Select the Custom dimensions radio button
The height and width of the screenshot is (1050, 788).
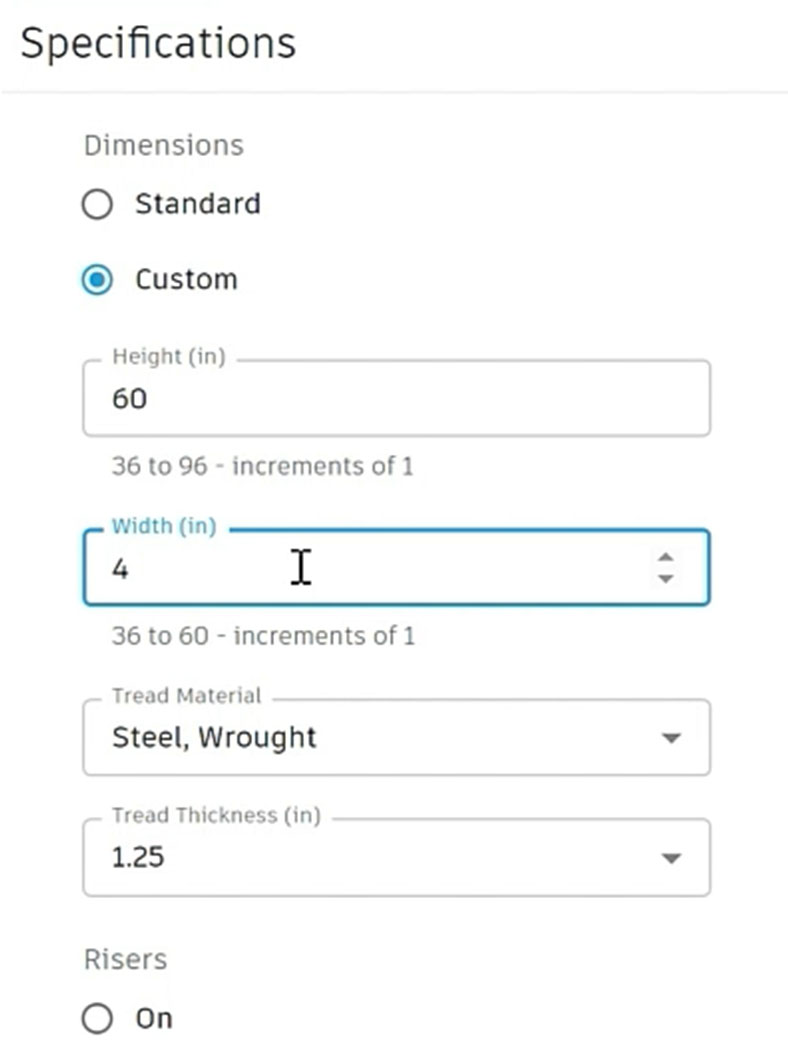click(x=97, y=280)
